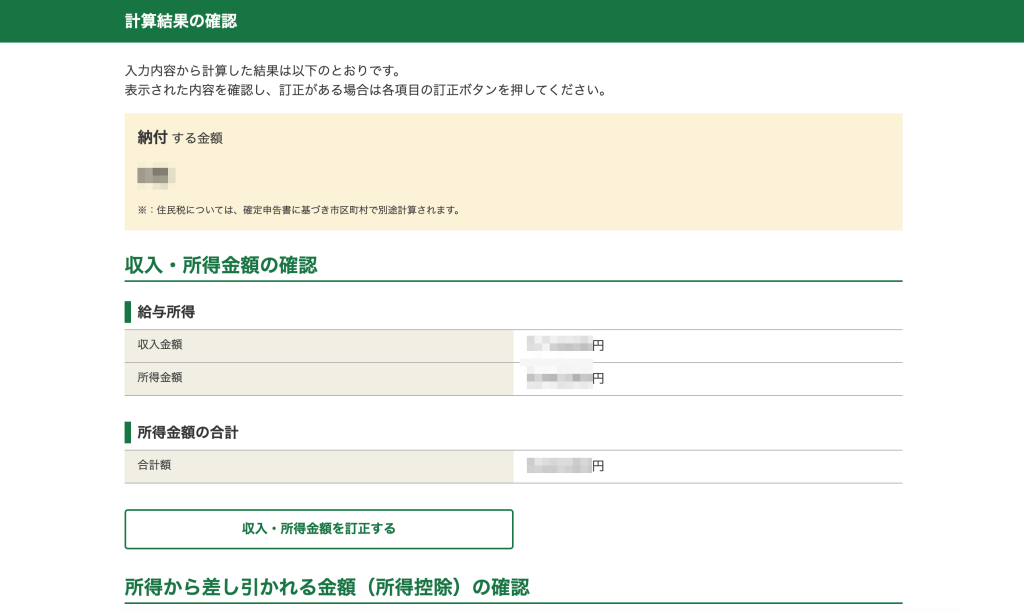Click the green bar marker beside 給与所得
This screenshot has height=612, width=1024.
[128, 312]
